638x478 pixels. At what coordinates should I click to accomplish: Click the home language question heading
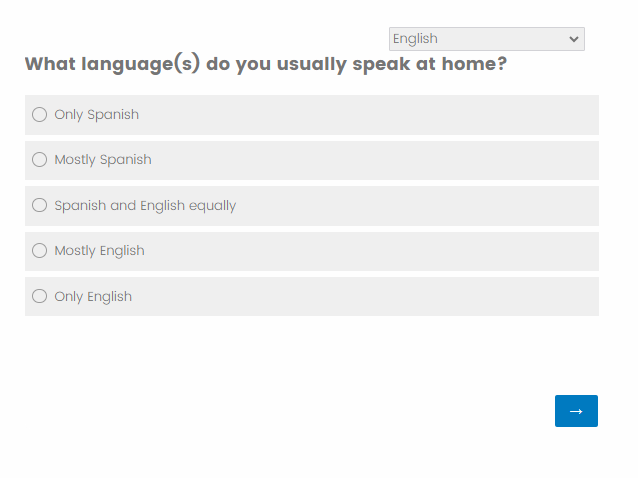click(x=265, y=65)
